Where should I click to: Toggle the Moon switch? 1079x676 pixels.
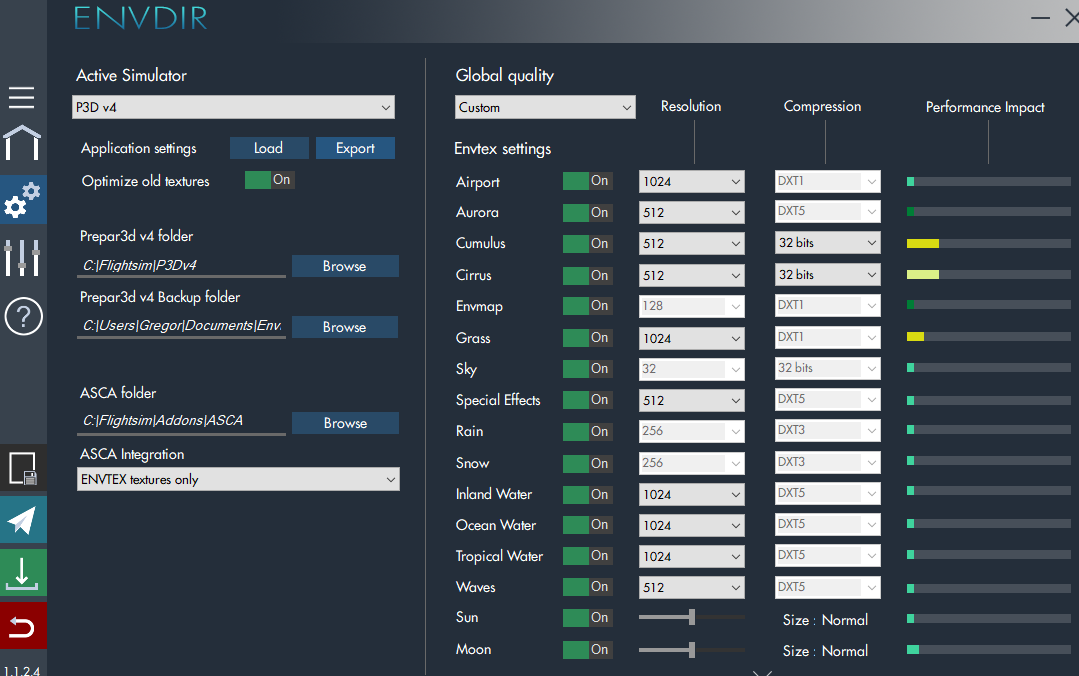[x=587, y=649]
